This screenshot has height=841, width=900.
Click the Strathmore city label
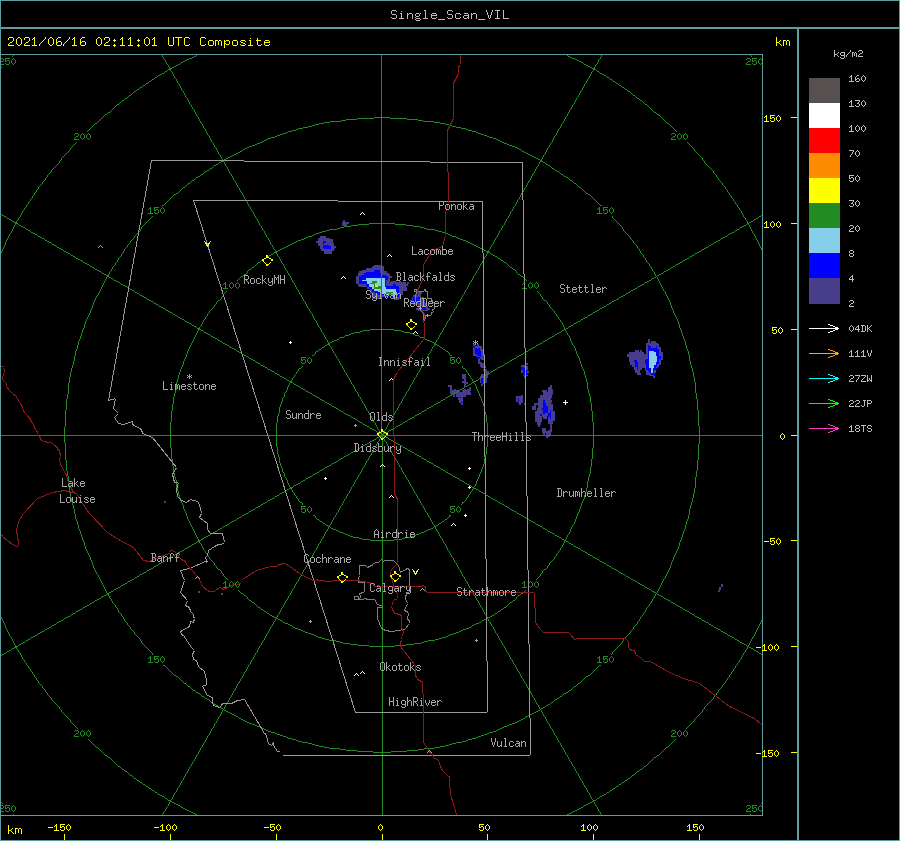pos(486,592)
